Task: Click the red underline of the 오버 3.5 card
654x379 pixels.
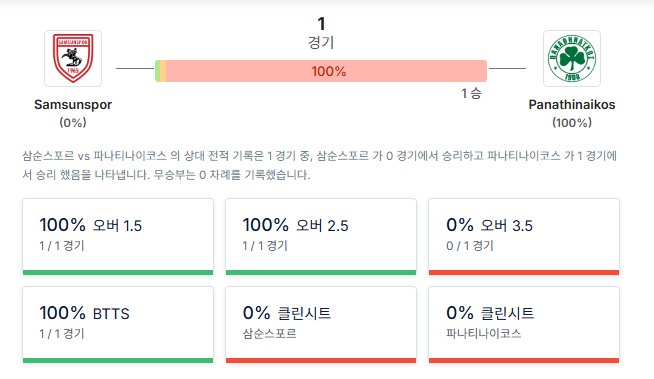Action: click(524, 273)
